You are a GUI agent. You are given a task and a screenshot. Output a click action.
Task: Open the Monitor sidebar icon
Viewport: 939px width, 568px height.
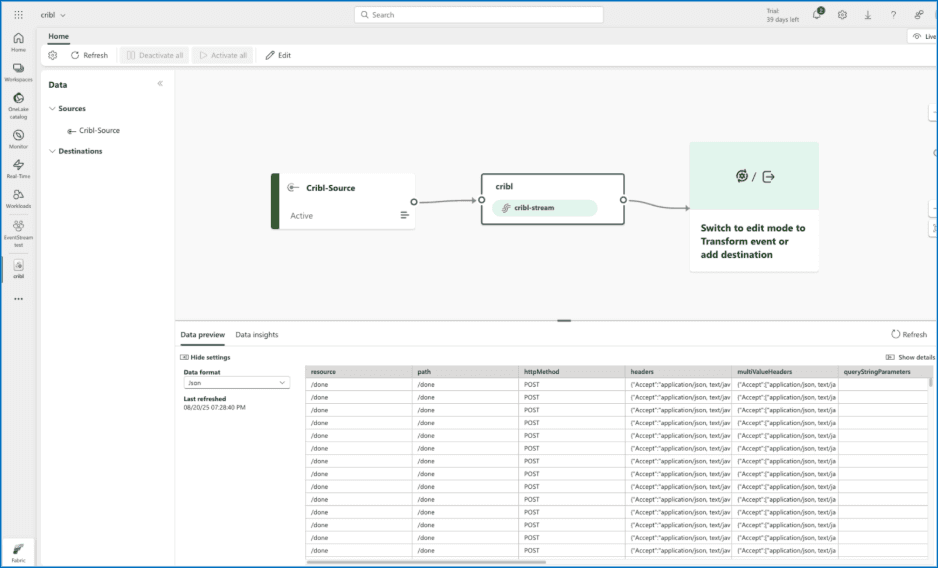pyautogui.click(x=18, y=137)
